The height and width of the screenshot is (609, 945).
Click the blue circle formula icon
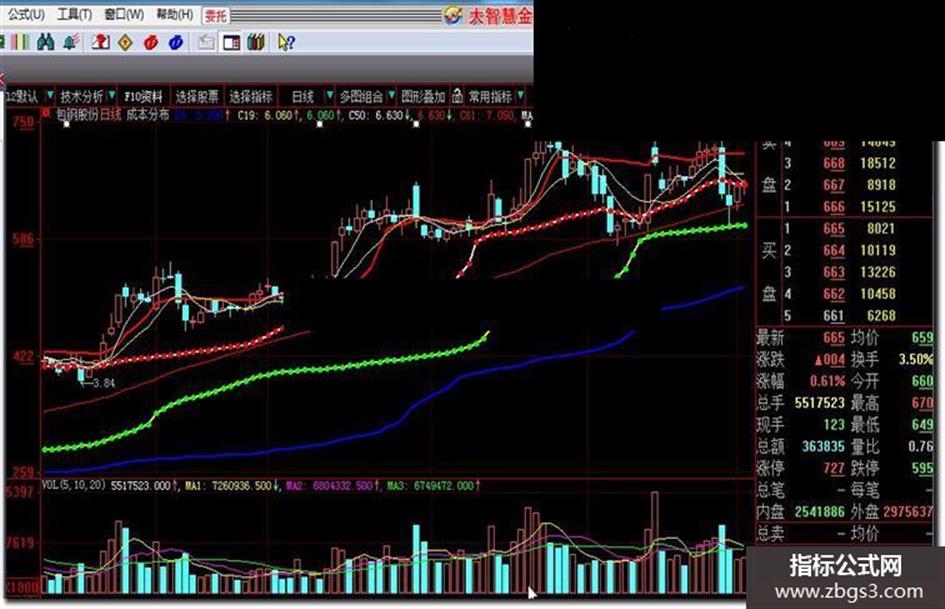175,42
